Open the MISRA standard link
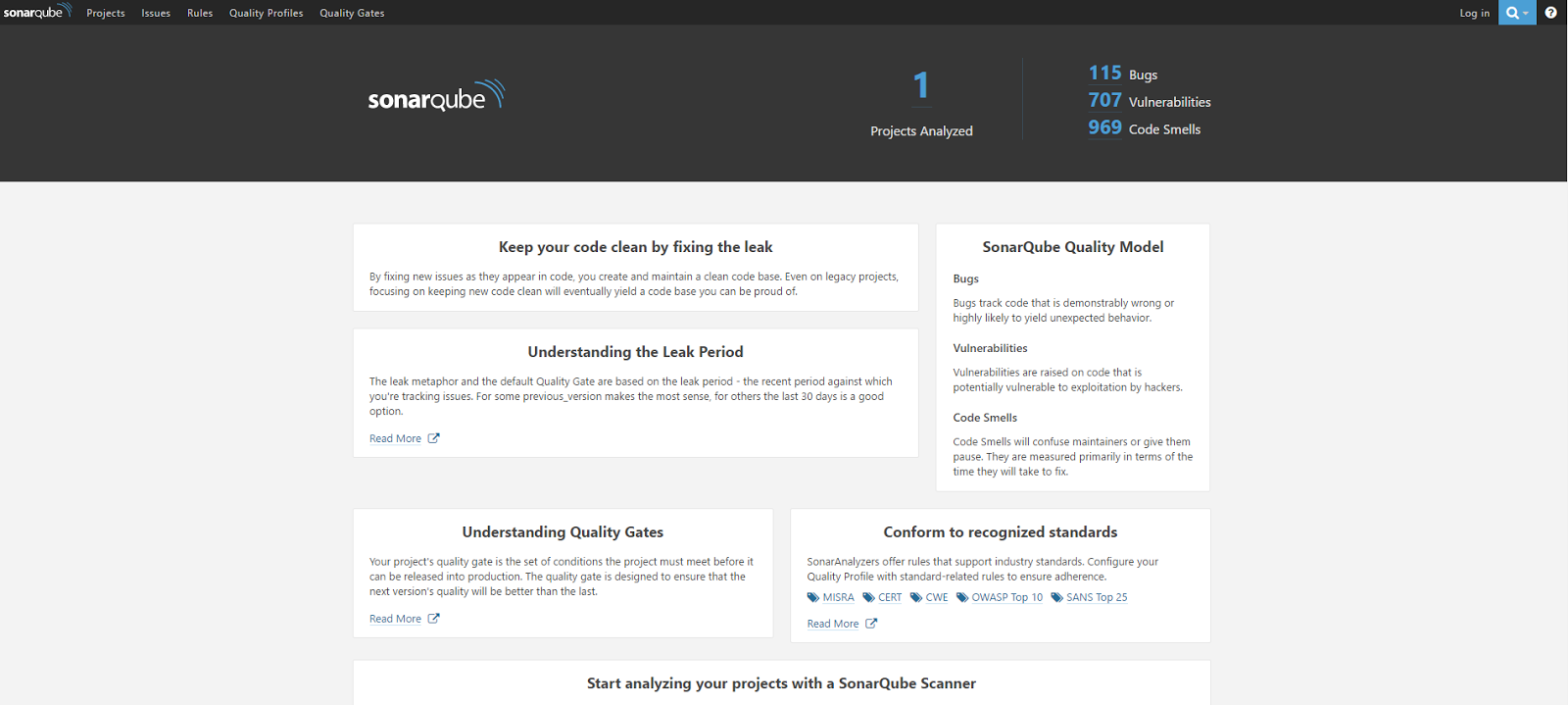 (838, 597)
